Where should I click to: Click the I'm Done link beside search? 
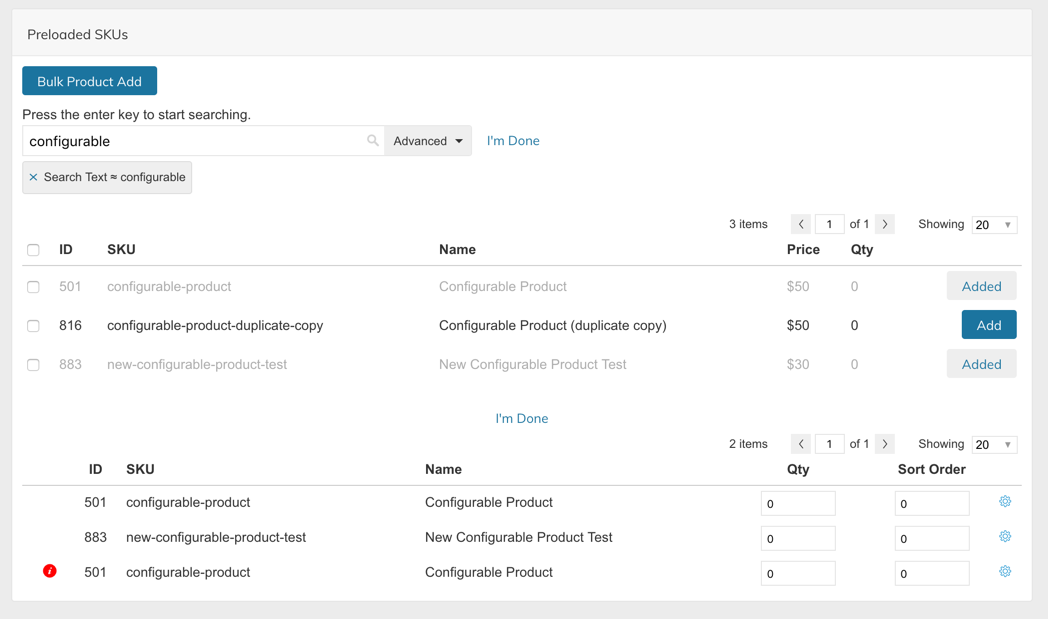513,141
